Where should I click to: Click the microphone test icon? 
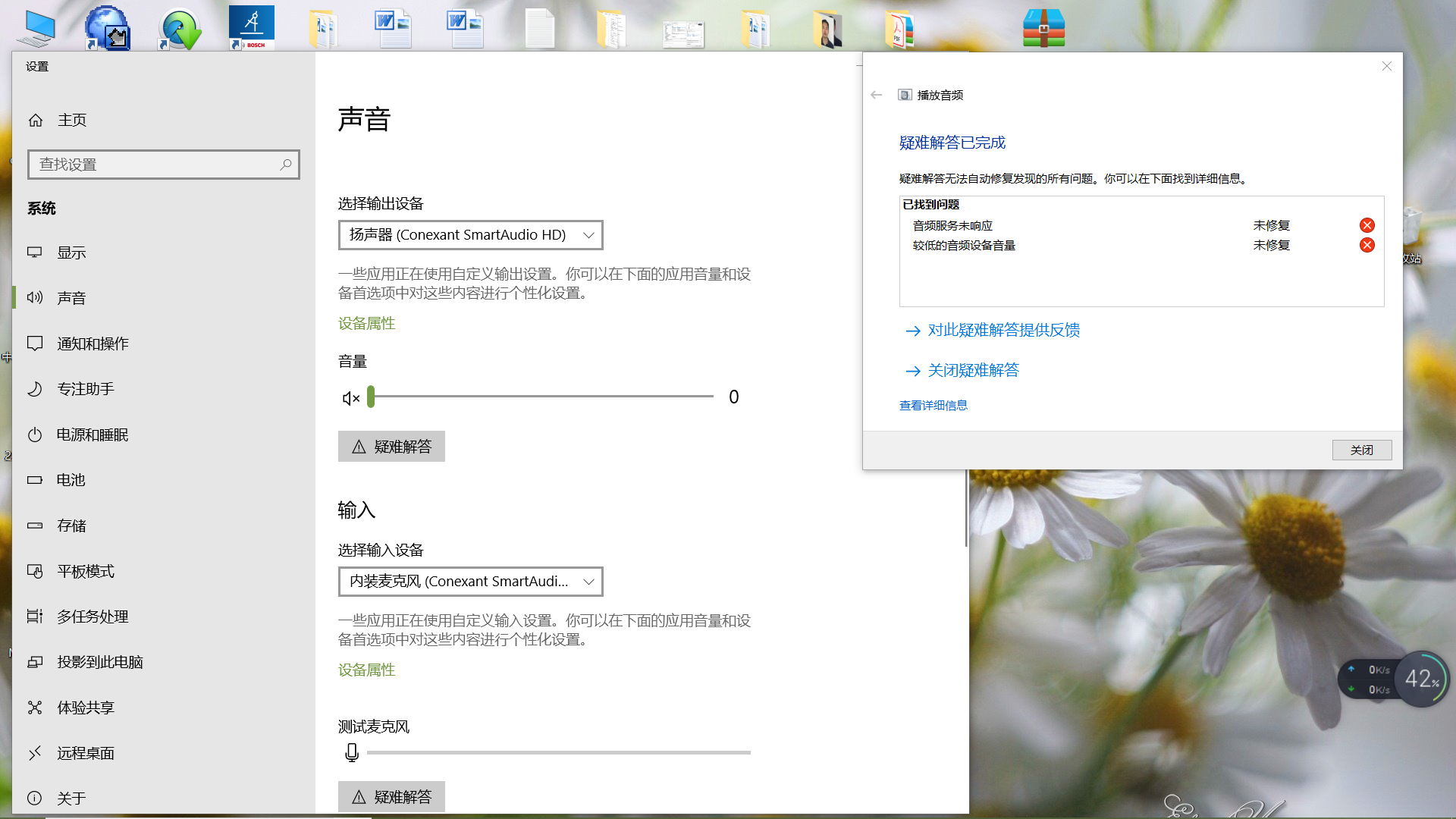[352, 752]
